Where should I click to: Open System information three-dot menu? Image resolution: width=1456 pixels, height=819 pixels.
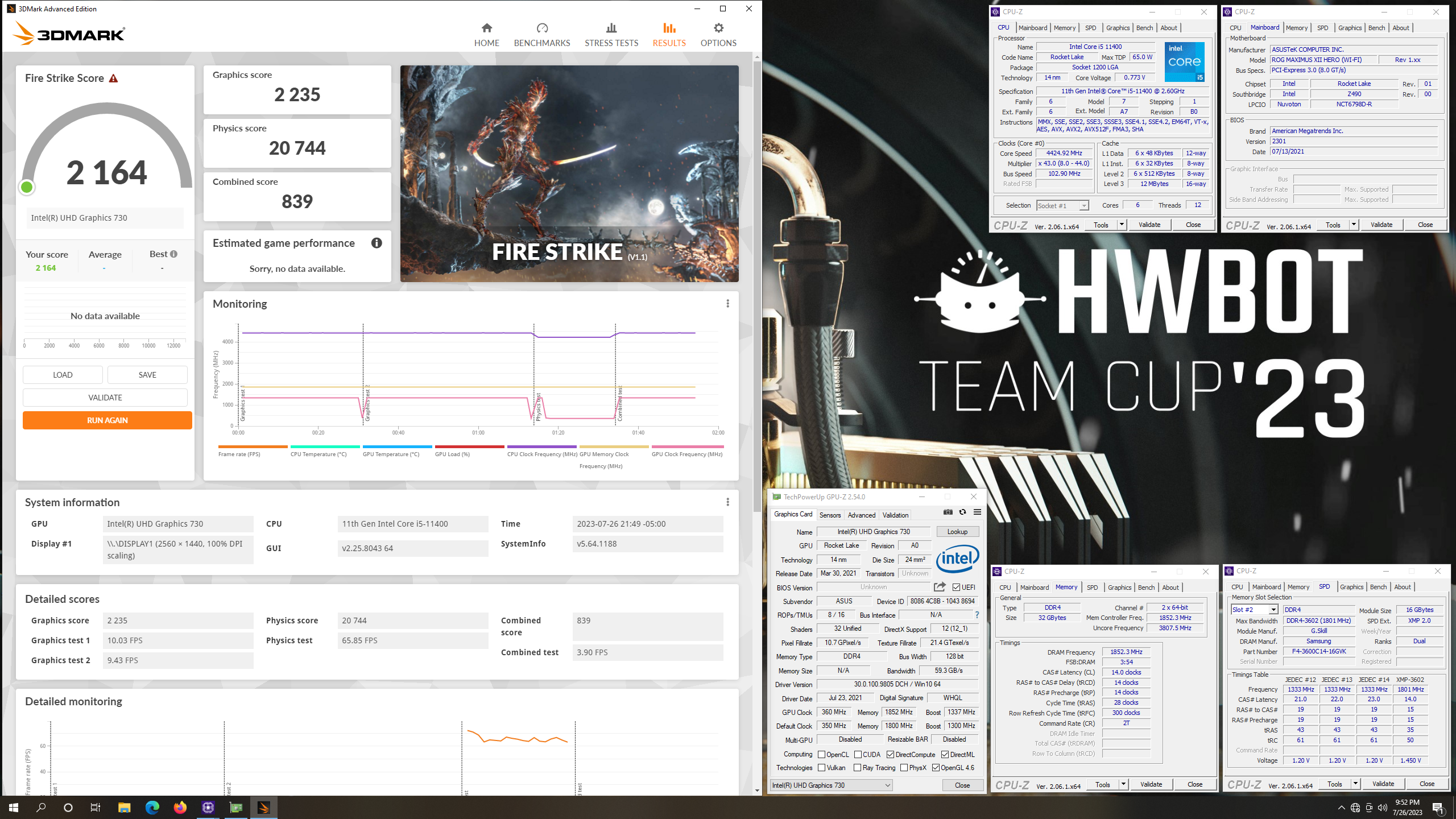727,502
